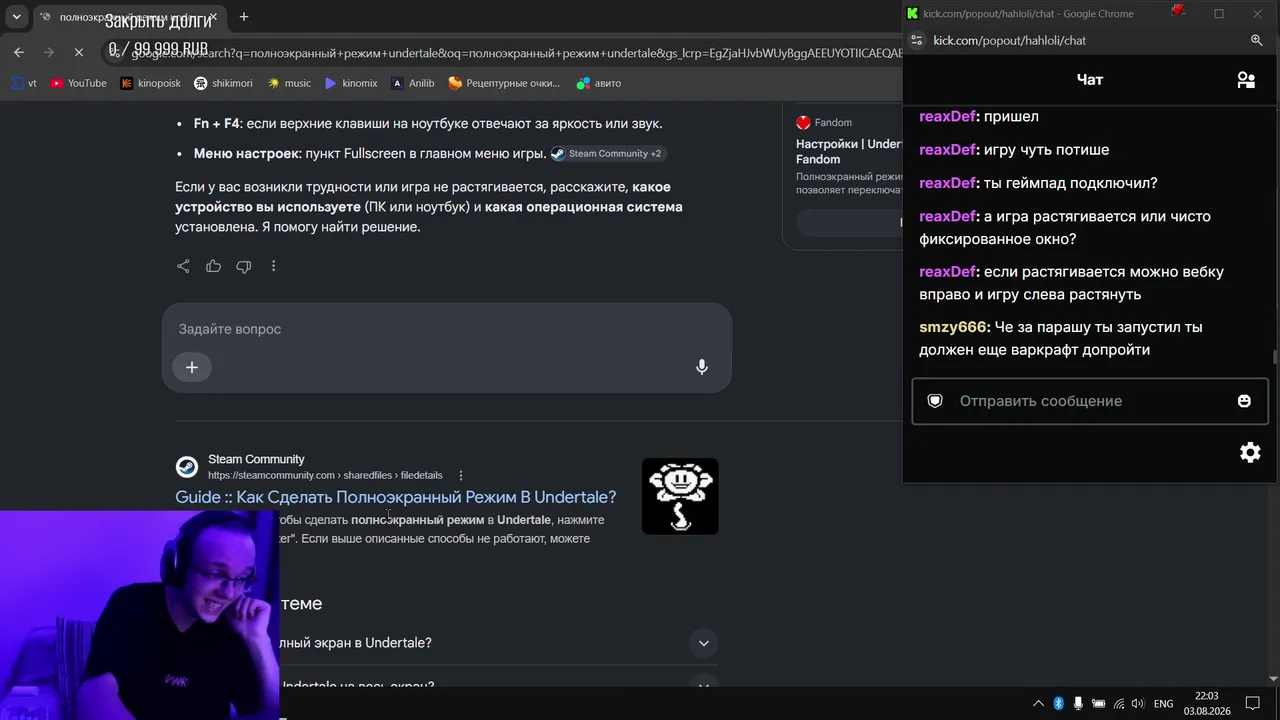Open the Anilib bookmark
The image size is (1280, 720).
(413, 83)
